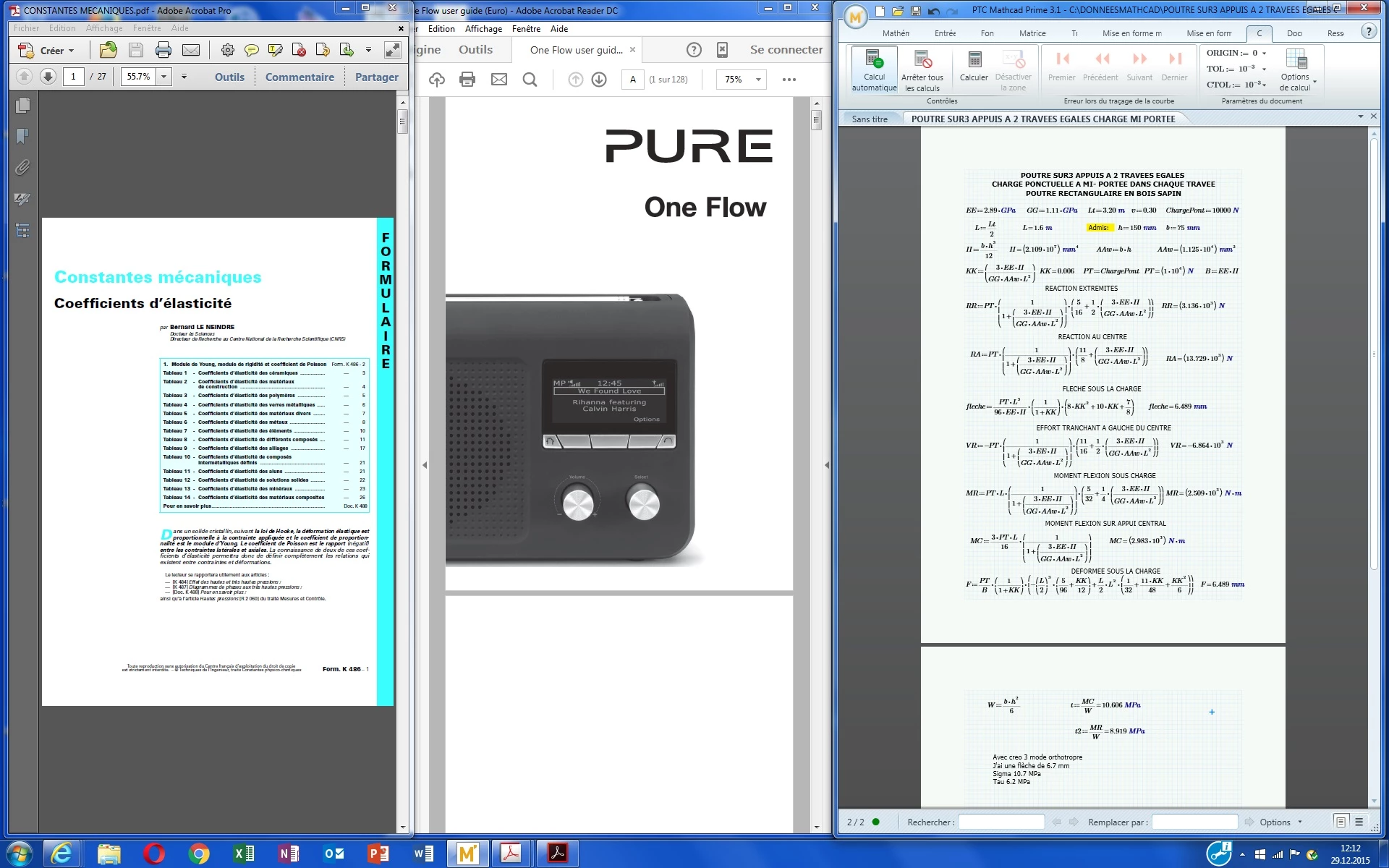Undo the last action in Mathcad

pyautogui.click(x=934, y=11)
